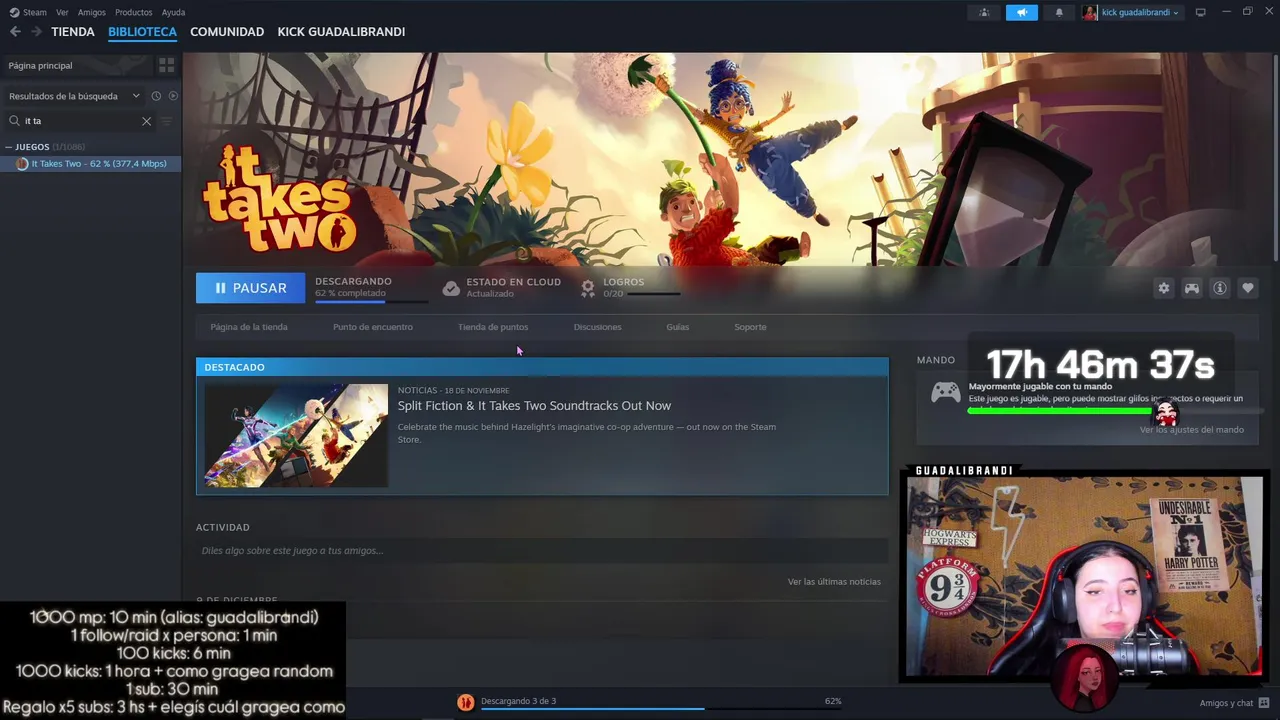Viewport: 1280px width, 720px height.
Task: Click Ver las últimas noticias link
Action: pos(834,582)
